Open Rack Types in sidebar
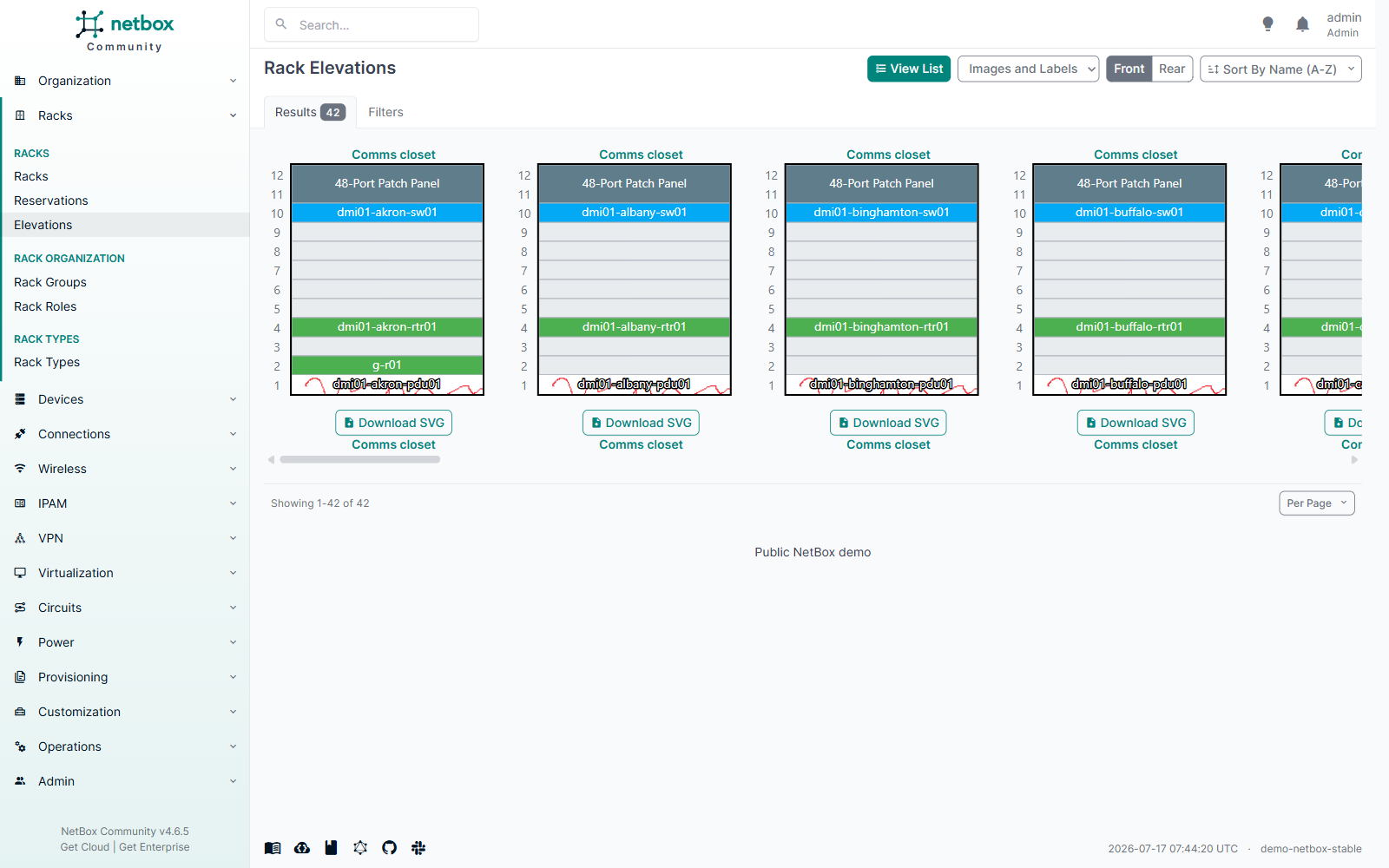 [47, 362]
